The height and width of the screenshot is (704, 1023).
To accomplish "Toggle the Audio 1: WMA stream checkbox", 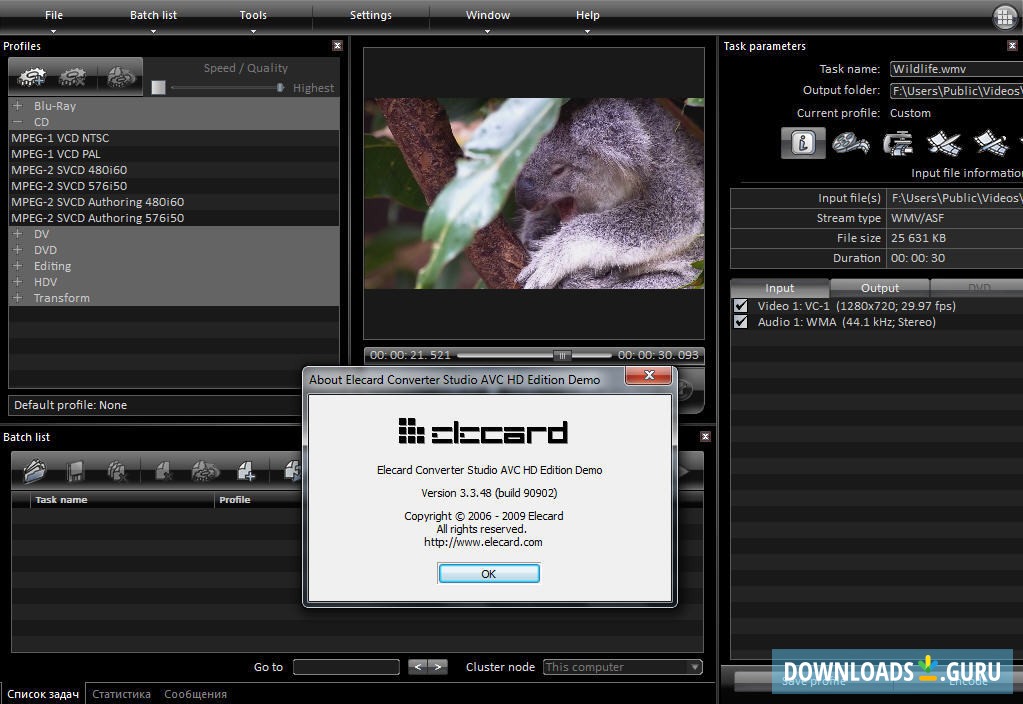I will 741,322.
